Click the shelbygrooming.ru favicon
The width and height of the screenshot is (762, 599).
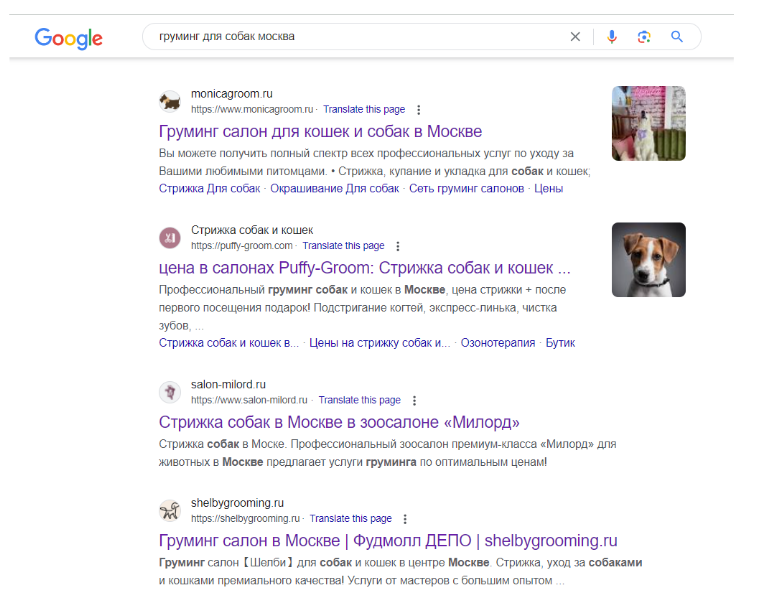coord(170,511)
